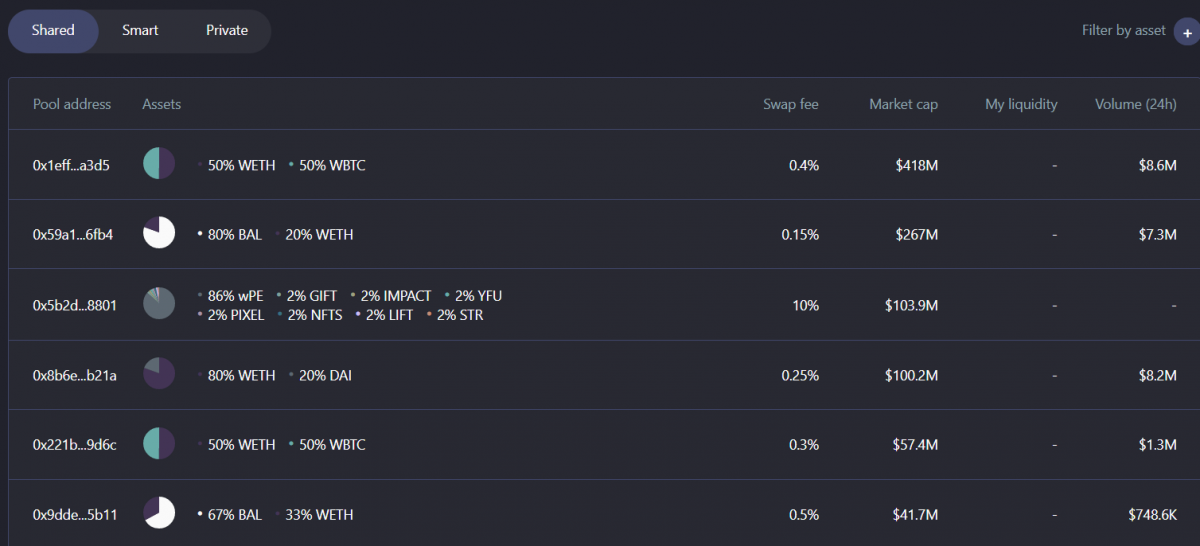Open pool address 0x59a1...6fb4
The height and width of the screenshot is (546, 1200).
click(72, 235)
